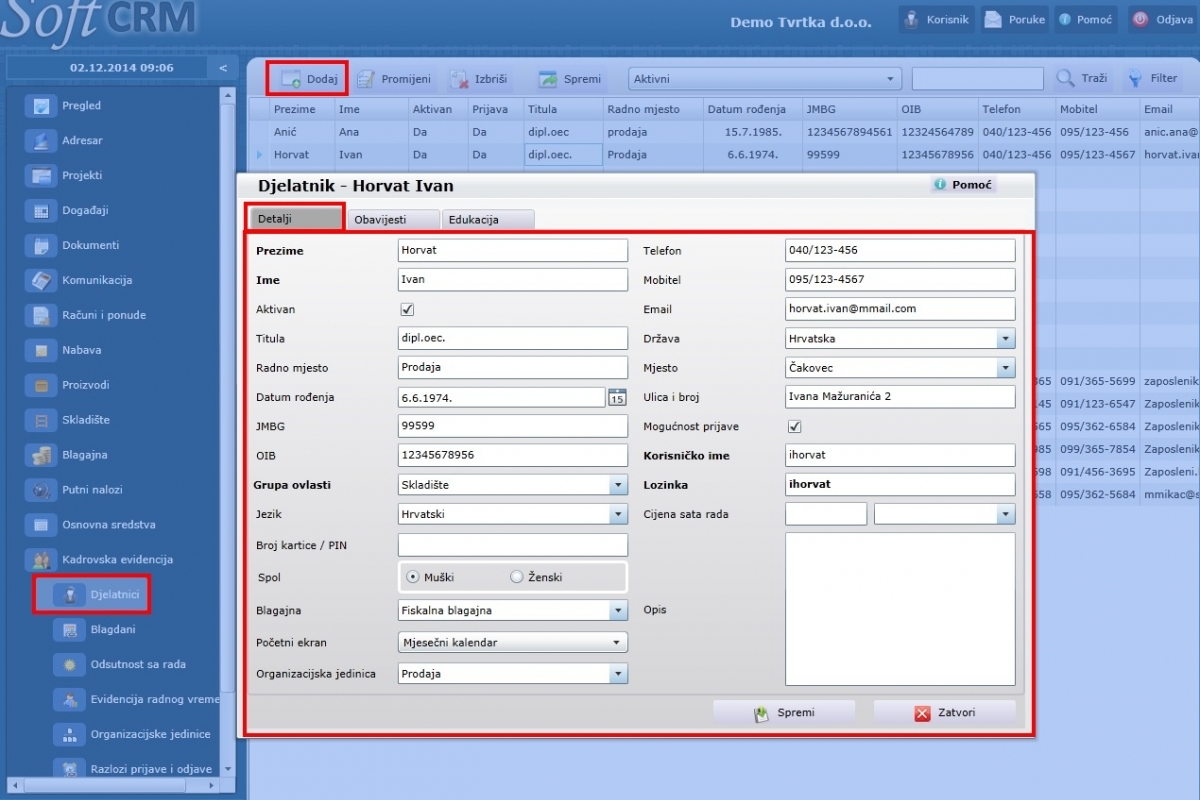
Task: Open Korisnik from the top bar
Action: click(936, 20)
